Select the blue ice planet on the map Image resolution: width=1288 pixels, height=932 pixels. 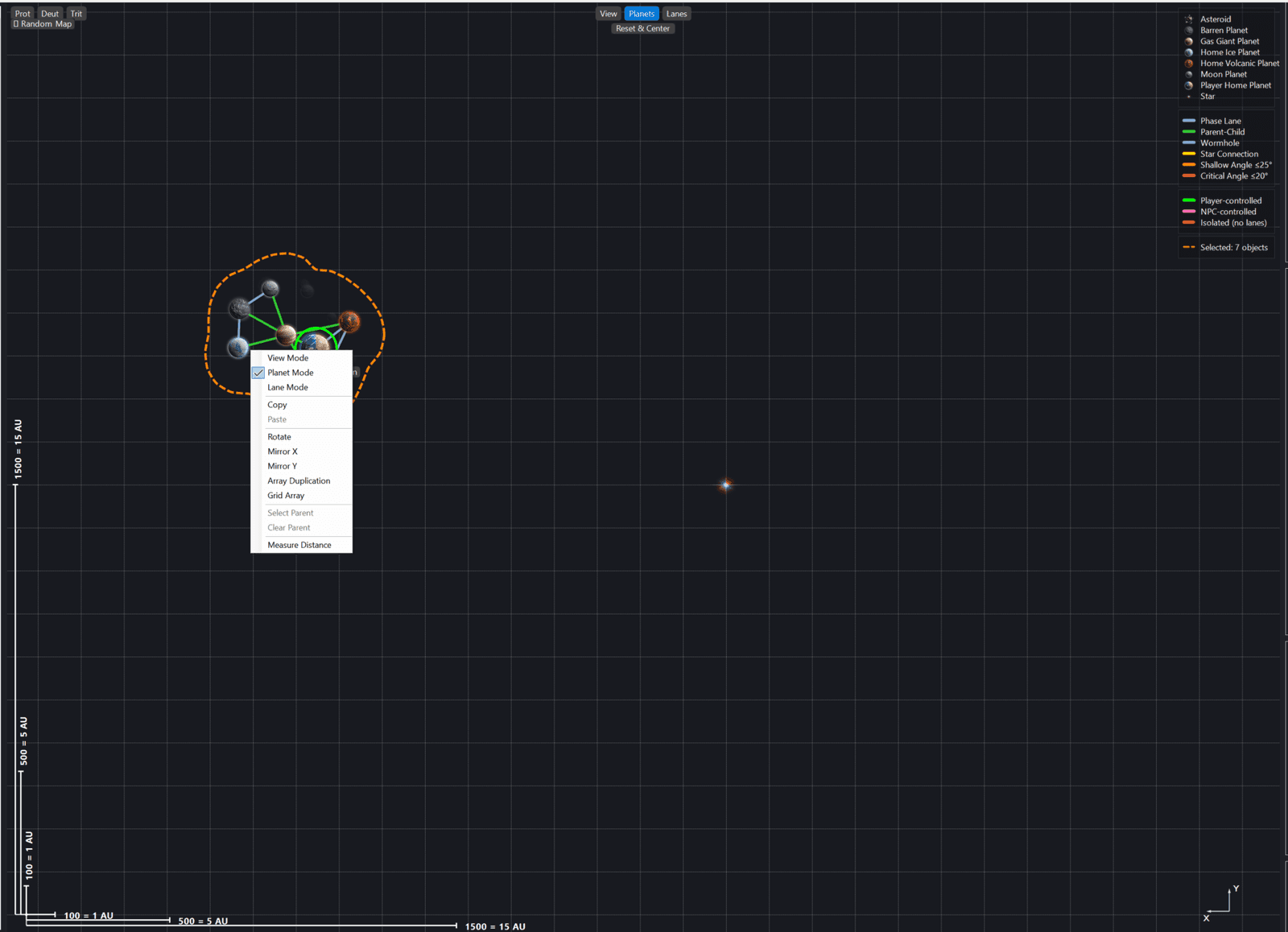[237, 348]
